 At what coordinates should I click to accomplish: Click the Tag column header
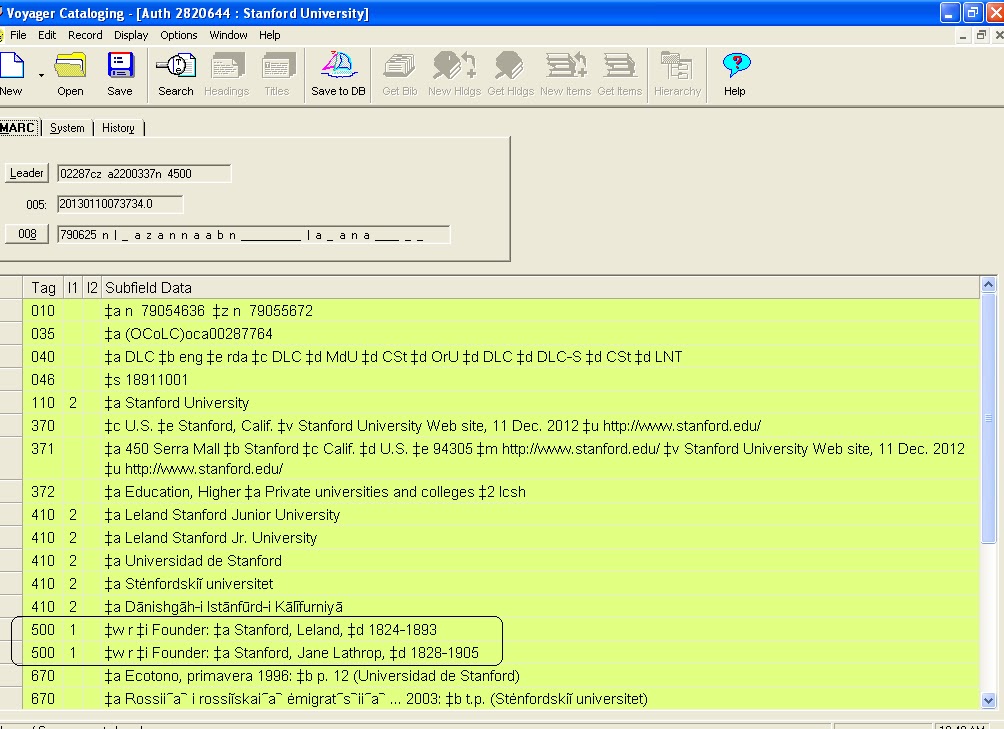(44, 288)
